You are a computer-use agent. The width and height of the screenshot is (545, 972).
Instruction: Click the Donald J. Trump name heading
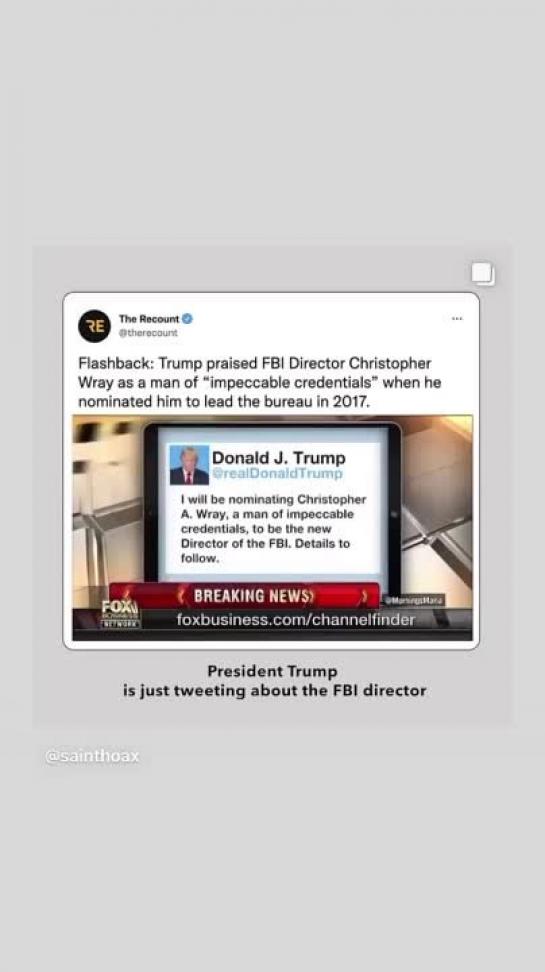(x=278, y=458)
